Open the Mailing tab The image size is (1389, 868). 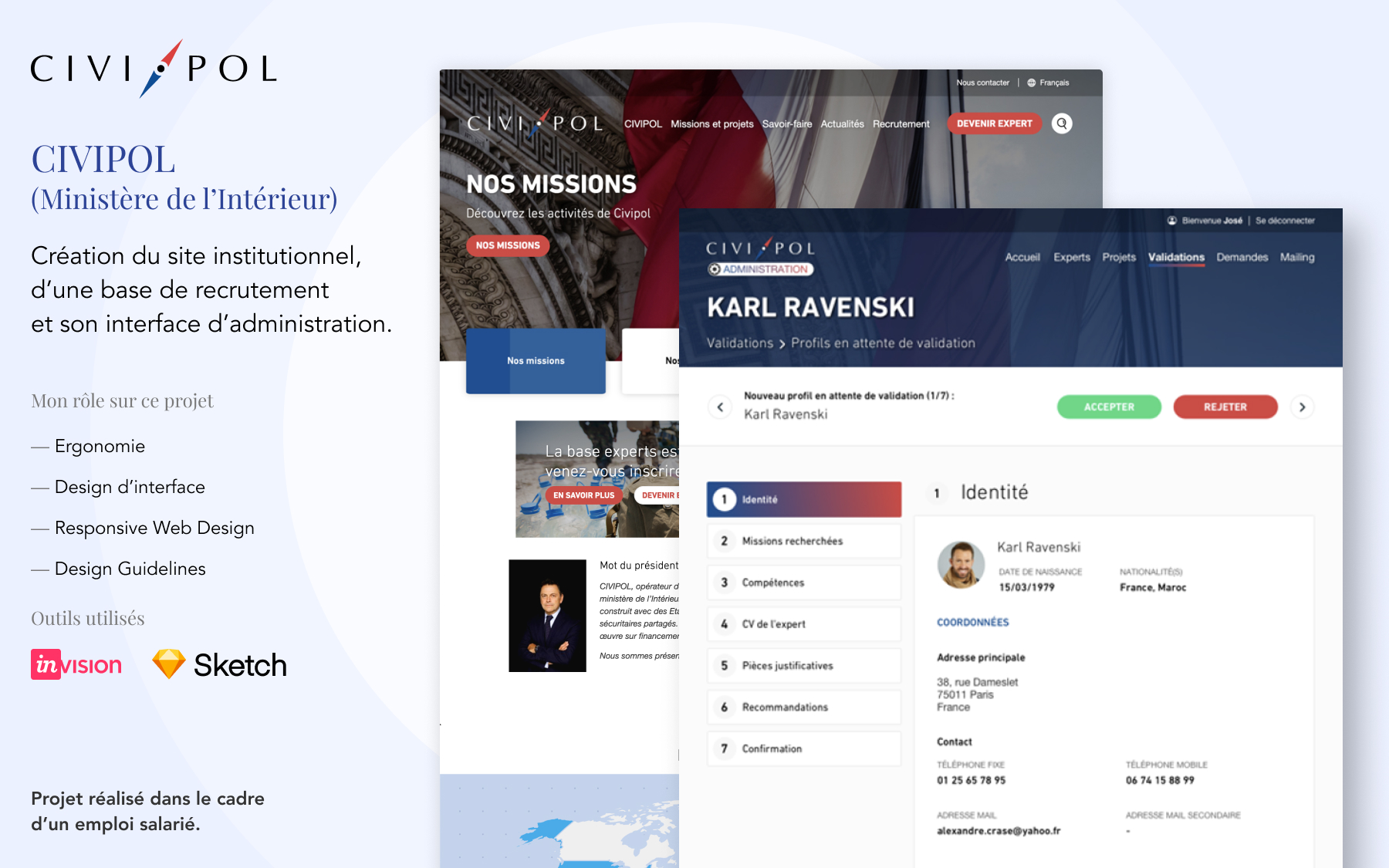pyautogui.click(x=1297, y=257)
